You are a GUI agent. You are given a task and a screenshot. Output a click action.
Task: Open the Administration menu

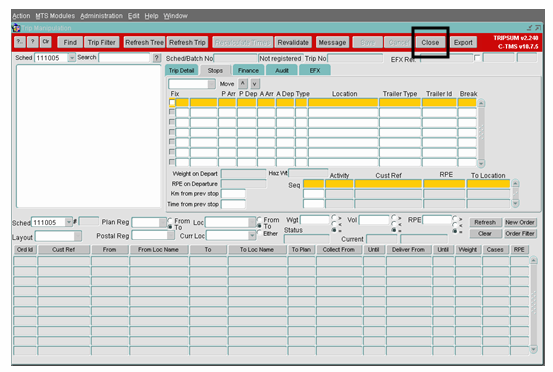pos(101,16)
